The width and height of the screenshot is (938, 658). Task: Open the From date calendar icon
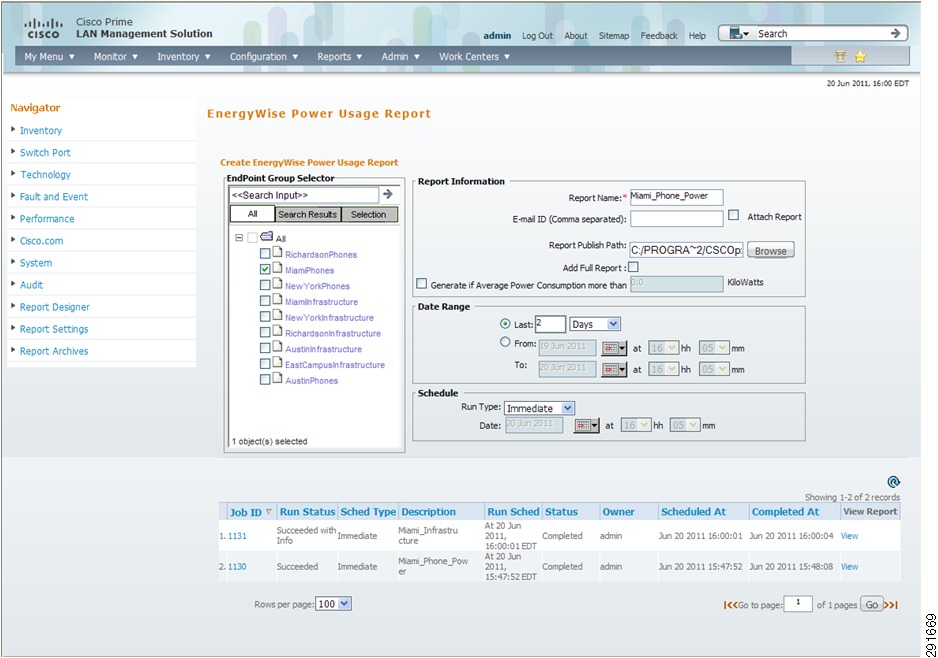click(x=614, y=348)
